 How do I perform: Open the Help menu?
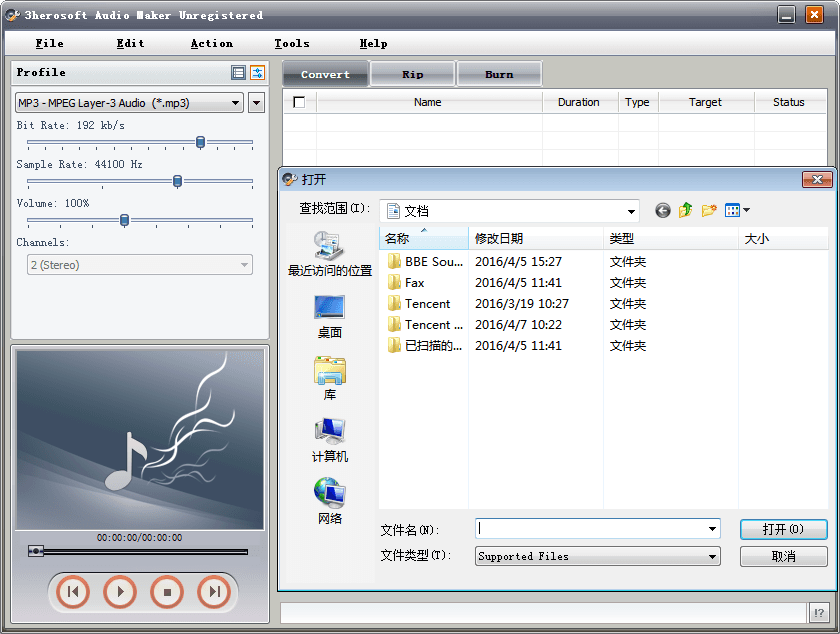coord(373,43)
